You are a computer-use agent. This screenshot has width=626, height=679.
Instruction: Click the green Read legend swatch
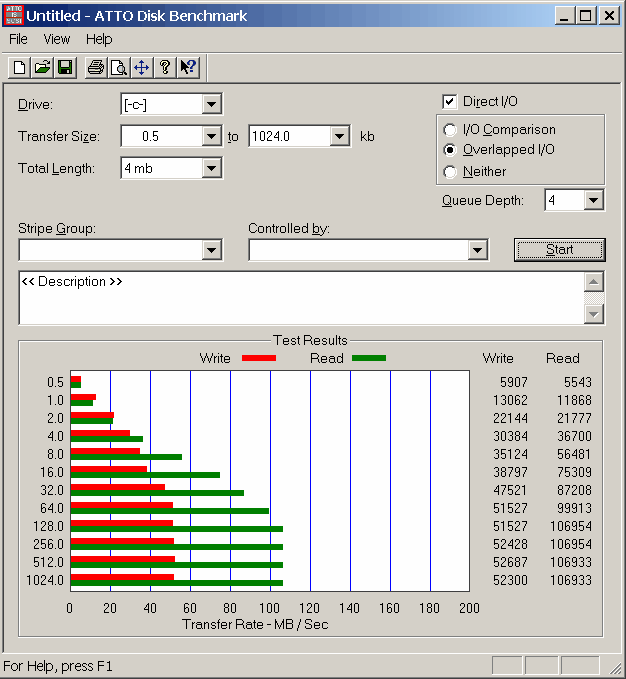[369, 358]
